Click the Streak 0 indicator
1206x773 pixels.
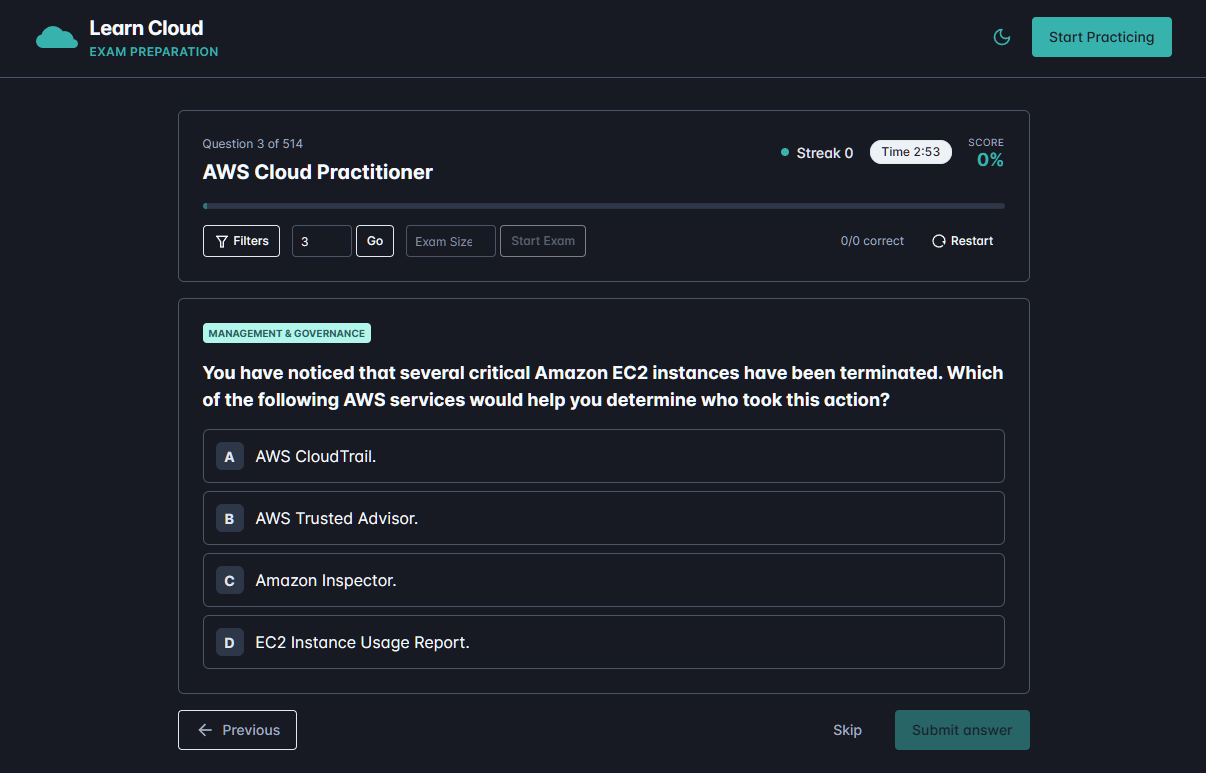(x=817, y=153)
